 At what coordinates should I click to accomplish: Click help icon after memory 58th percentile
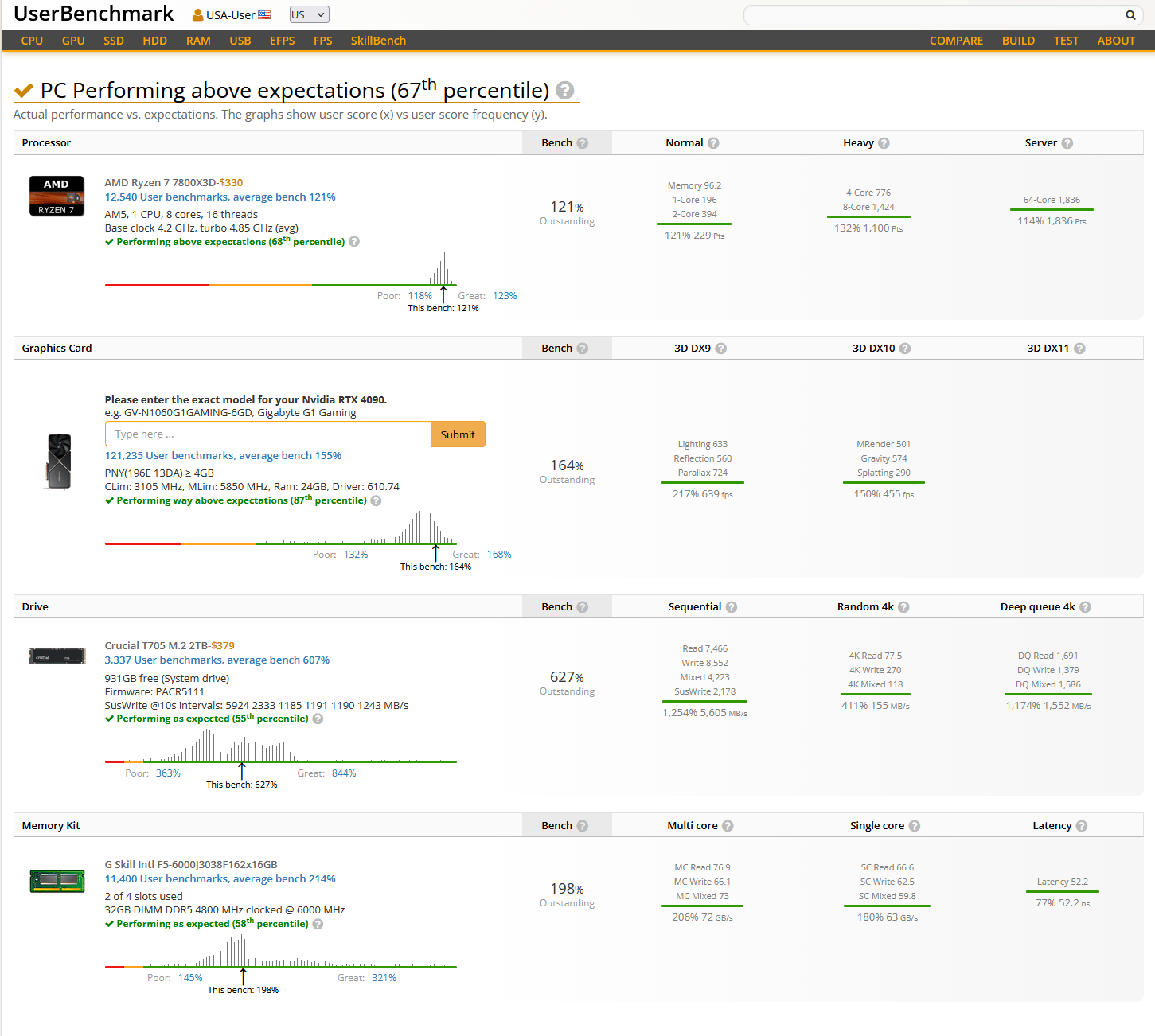[x=318, y=924]
